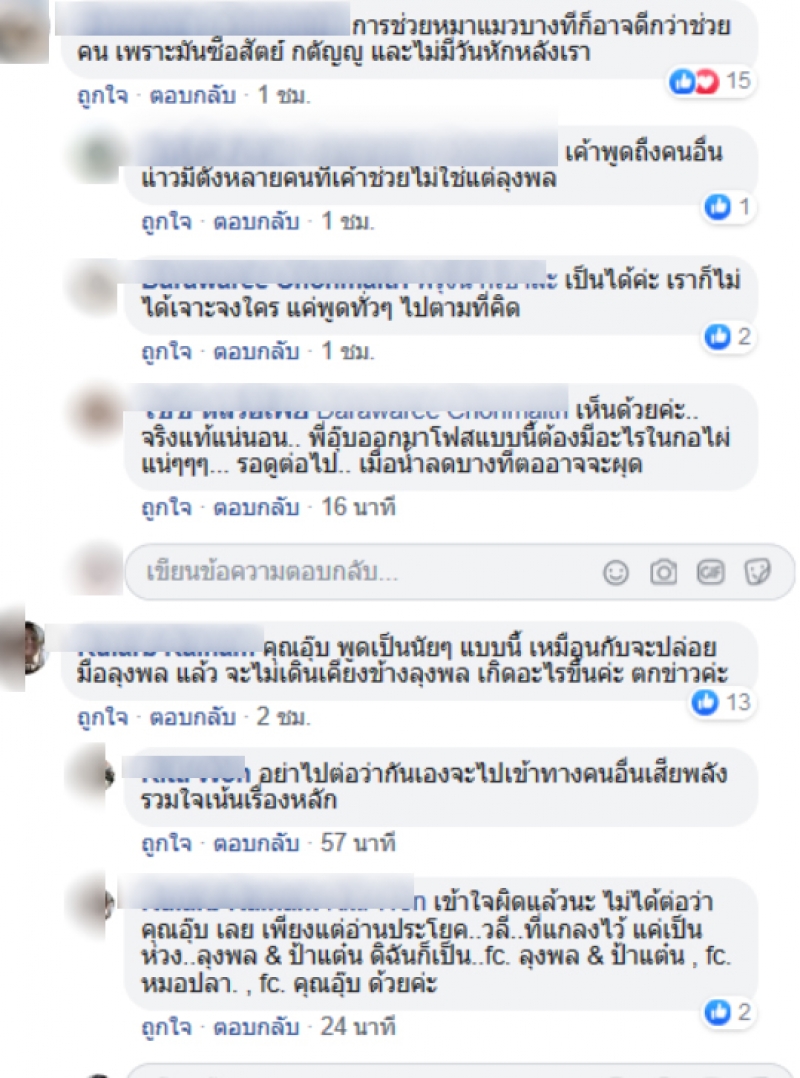Open the 24 นาที timestamp link
The image size is (800, 1078).
click(x=358, y=1026)
